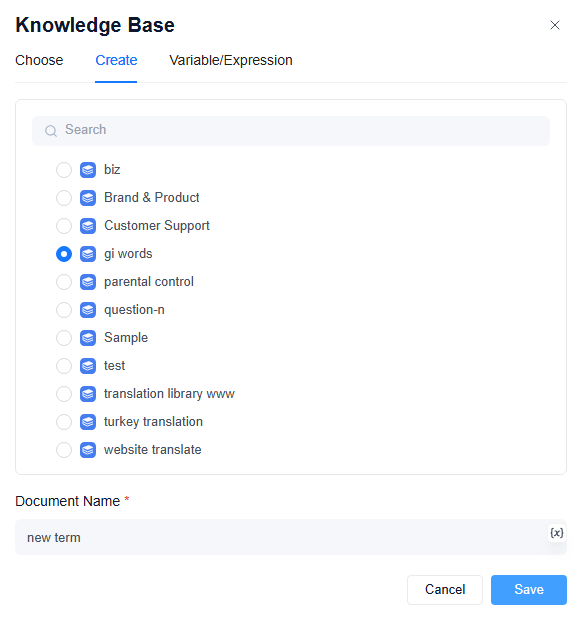Switch to the Variable/Expression tab
The width and height of the screenshot is (582, 620).
[x=231, y=60]
